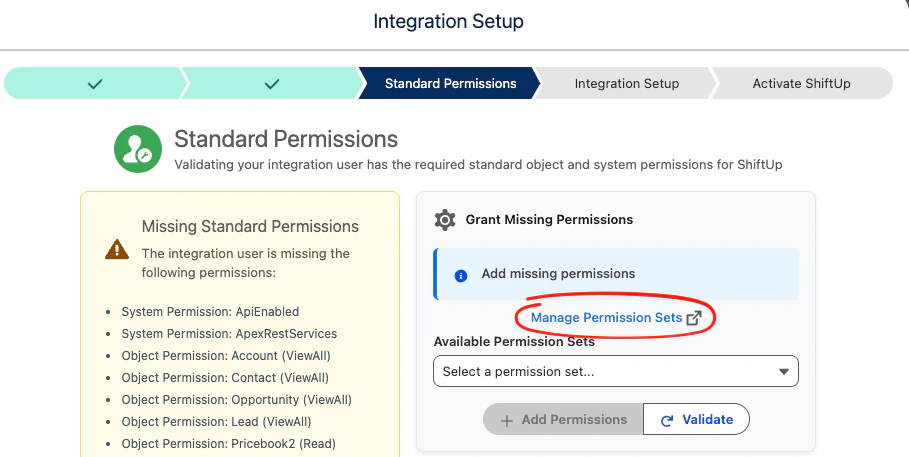Click the warning triangle icon

tap(117, 250)
